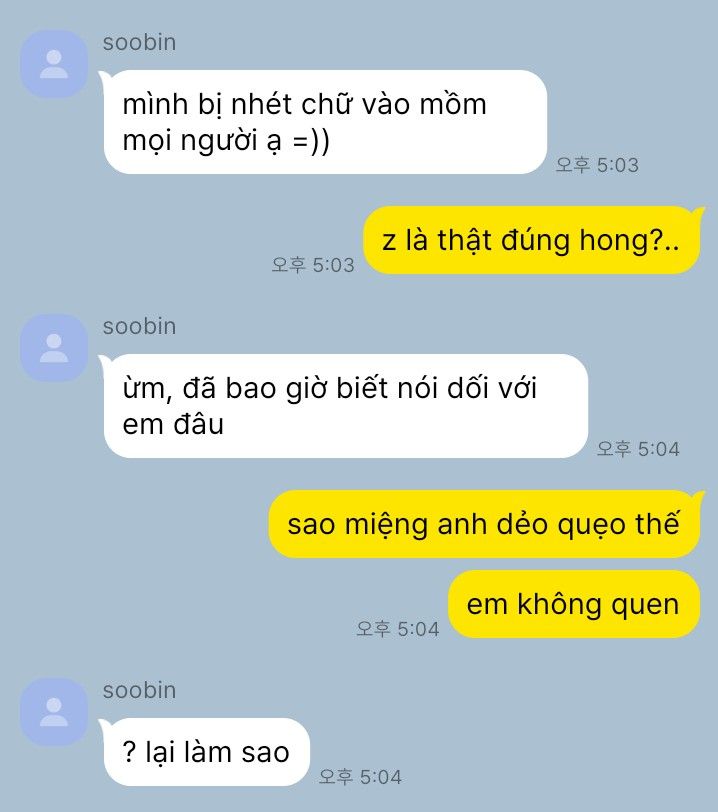Click the first 'soobin' sender name

click(x=139, y=42)
